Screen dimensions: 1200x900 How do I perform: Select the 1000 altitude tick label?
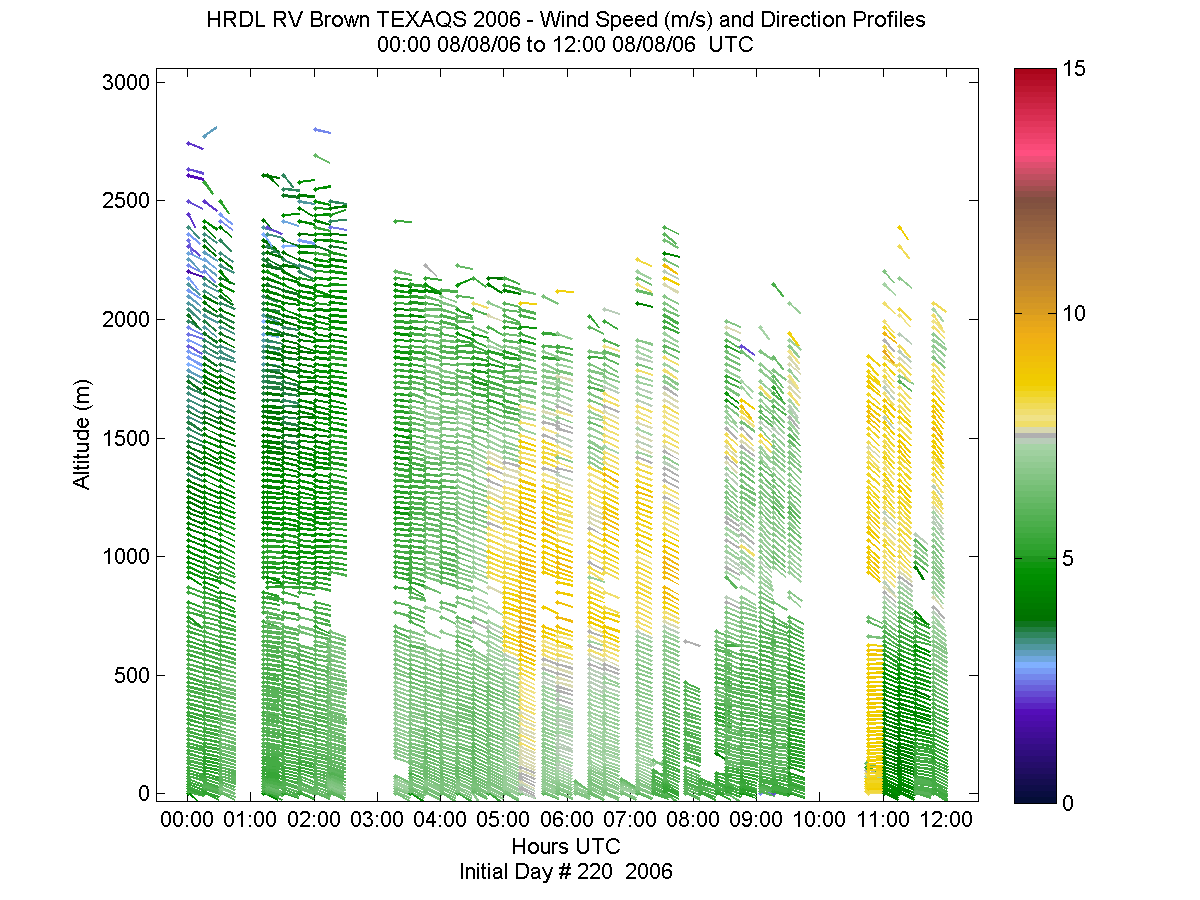pos(127,557)
